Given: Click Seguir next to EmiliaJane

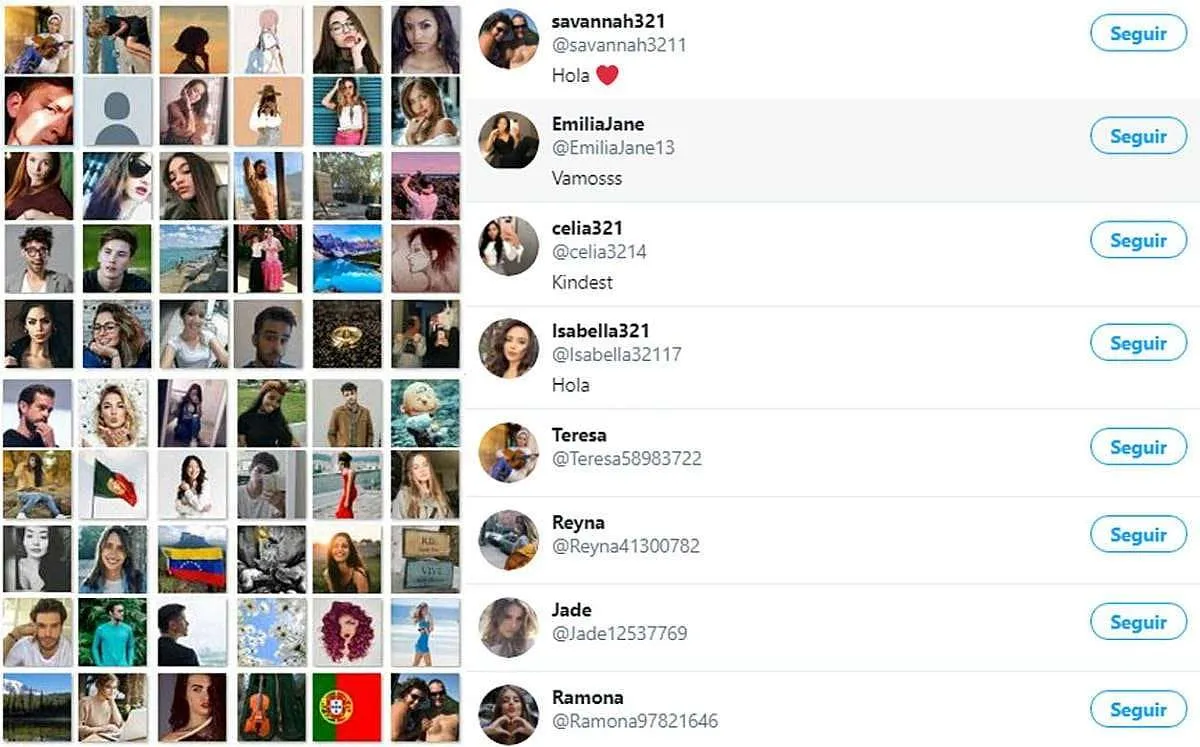Looking at the screenshot, I should coord(1138,136).
